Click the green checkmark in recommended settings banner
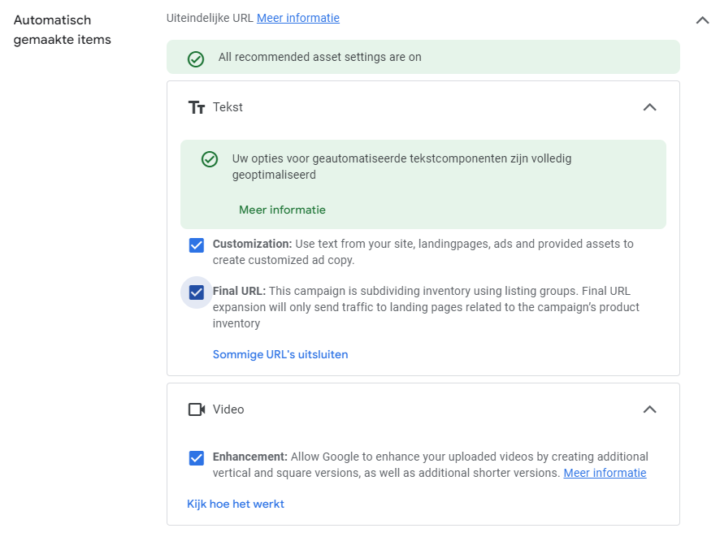The height and width of the screenshot is (537, 720). point(196,59)
